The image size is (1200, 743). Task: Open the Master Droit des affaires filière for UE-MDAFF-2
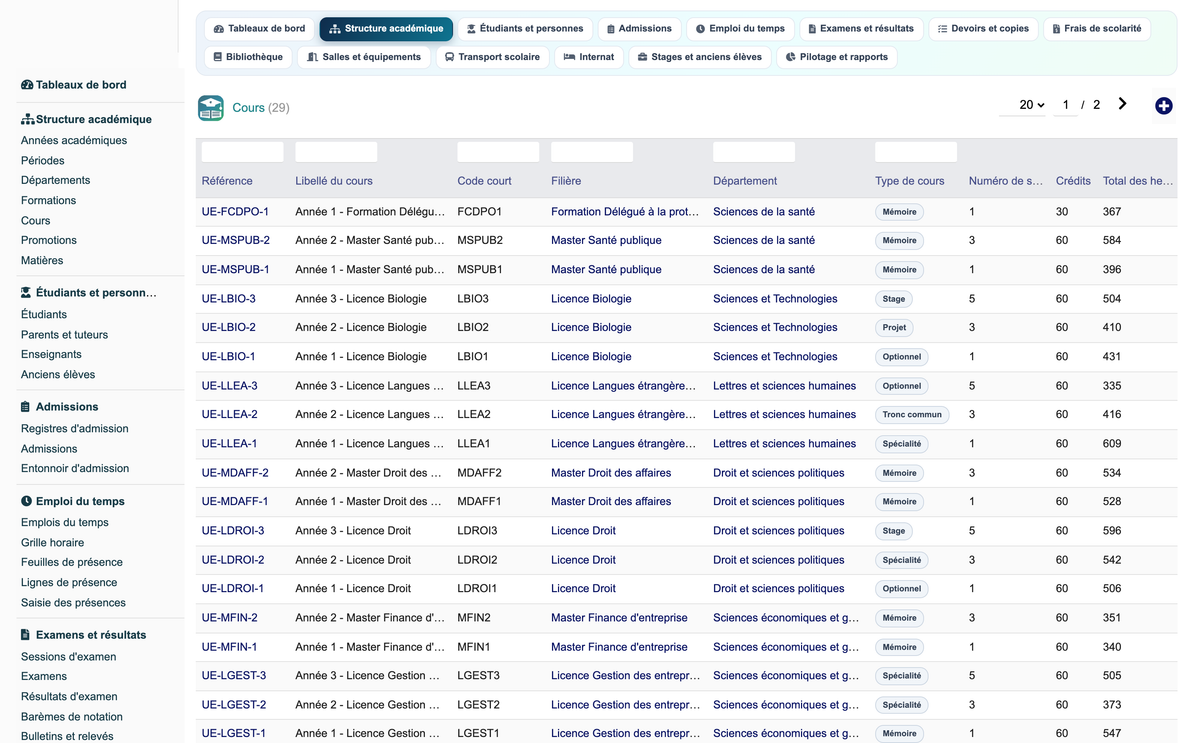(611, 473)
